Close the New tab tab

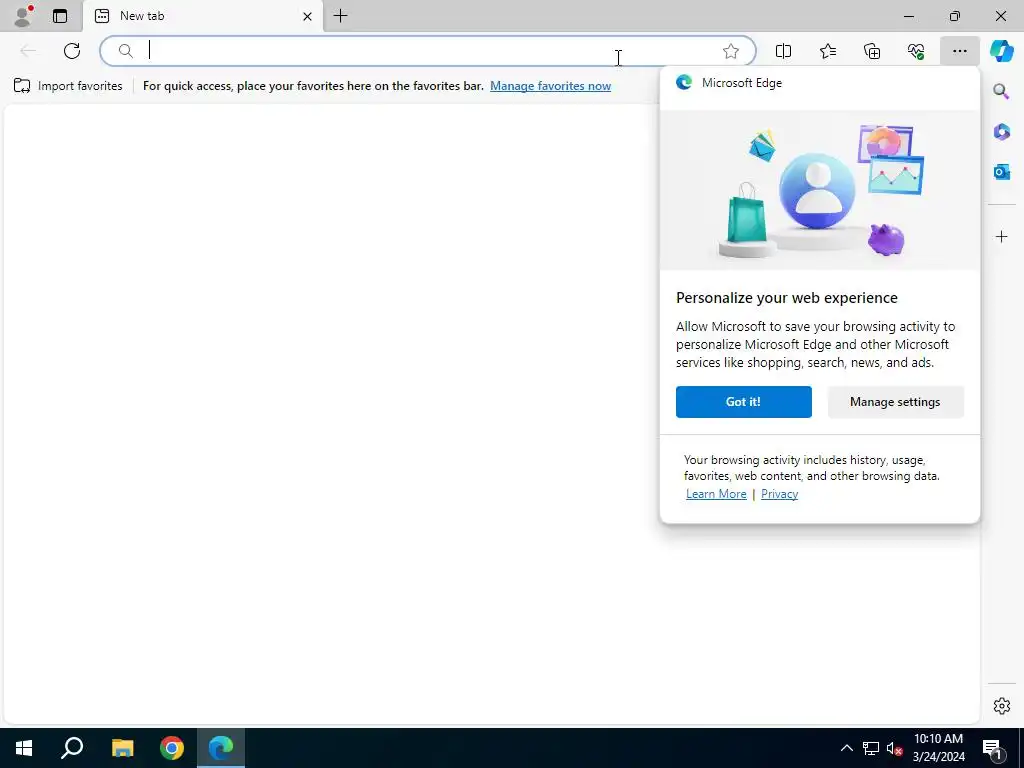(307, 16)
